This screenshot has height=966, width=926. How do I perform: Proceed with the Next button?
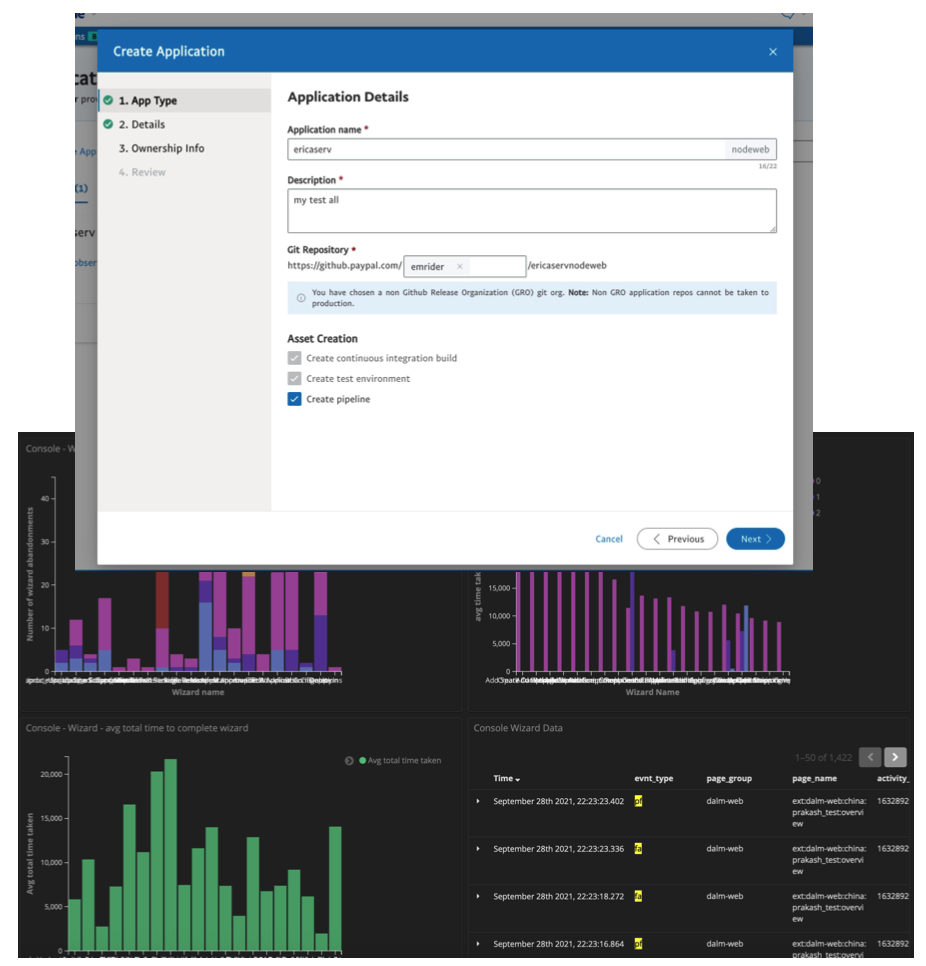point(755,539)
